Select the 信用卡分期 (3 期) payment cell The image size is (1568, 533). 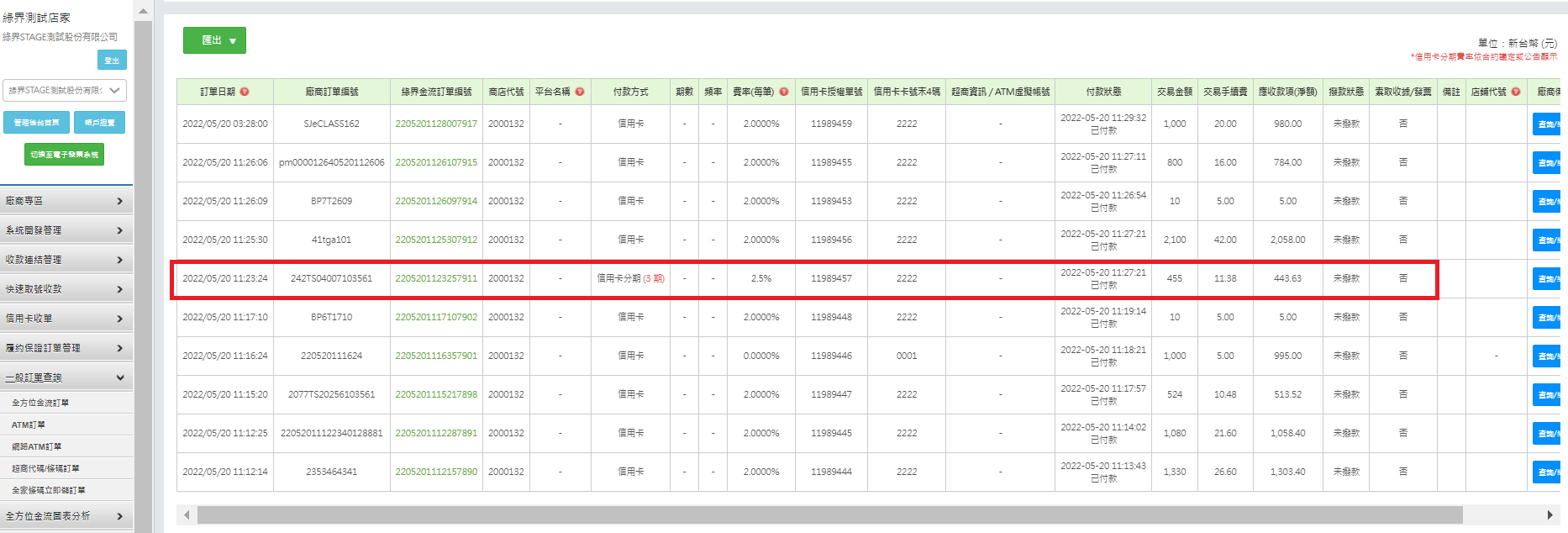click(630, 278)
